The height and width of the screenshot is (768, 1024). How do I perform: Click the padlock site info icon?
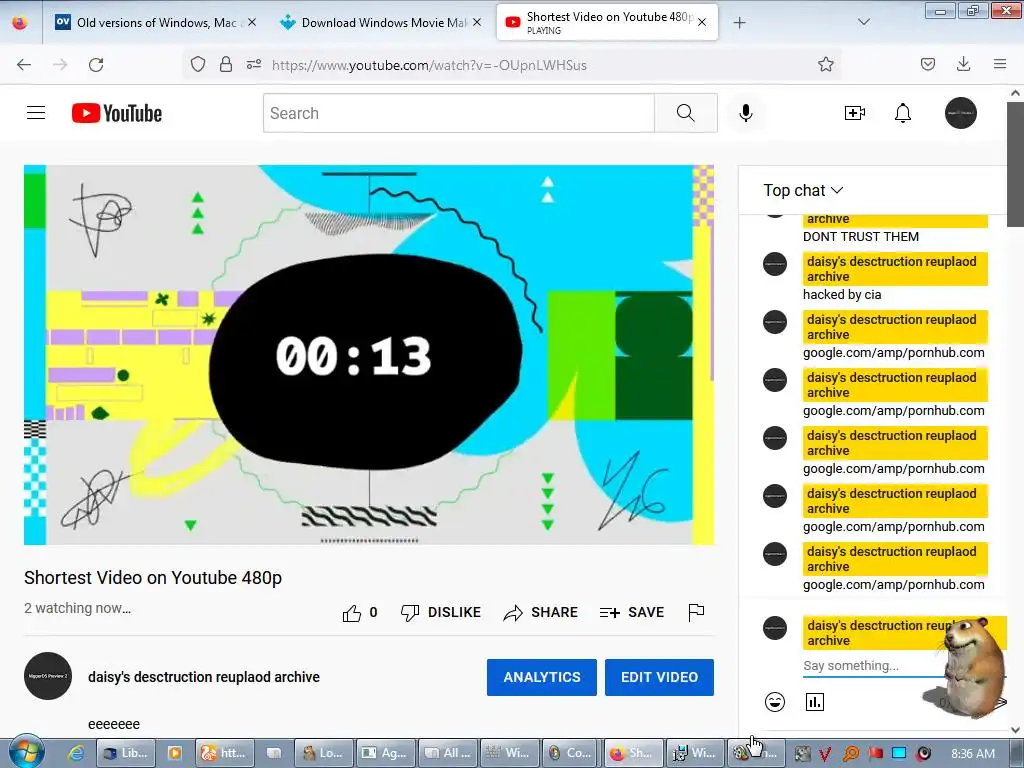pyautogui.click(x=226, y=64)
